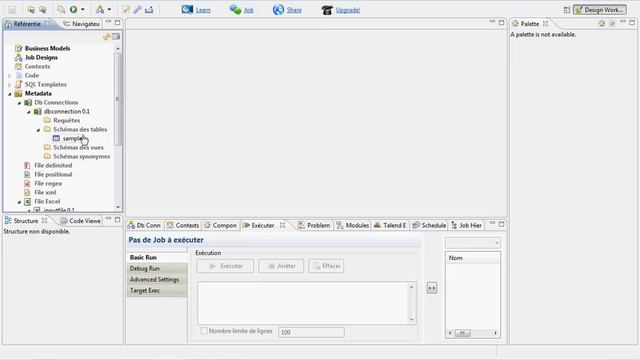The image size is (640, 360).
Task: Expand the Code tree node
Action: pyautogui.click(x=10, y=76)
